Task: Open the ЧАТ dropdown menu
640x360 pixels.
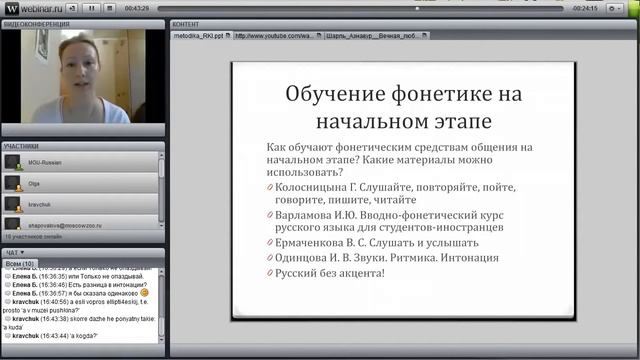Action: 15,253
